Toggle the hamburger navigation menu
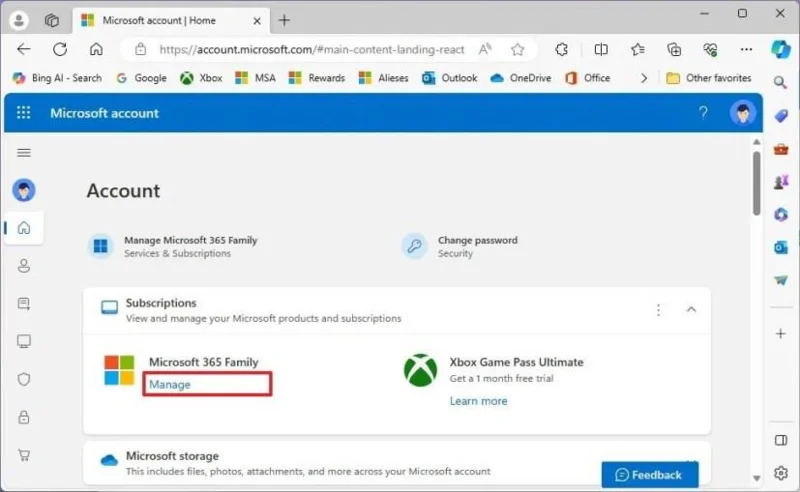 (24, 153)
